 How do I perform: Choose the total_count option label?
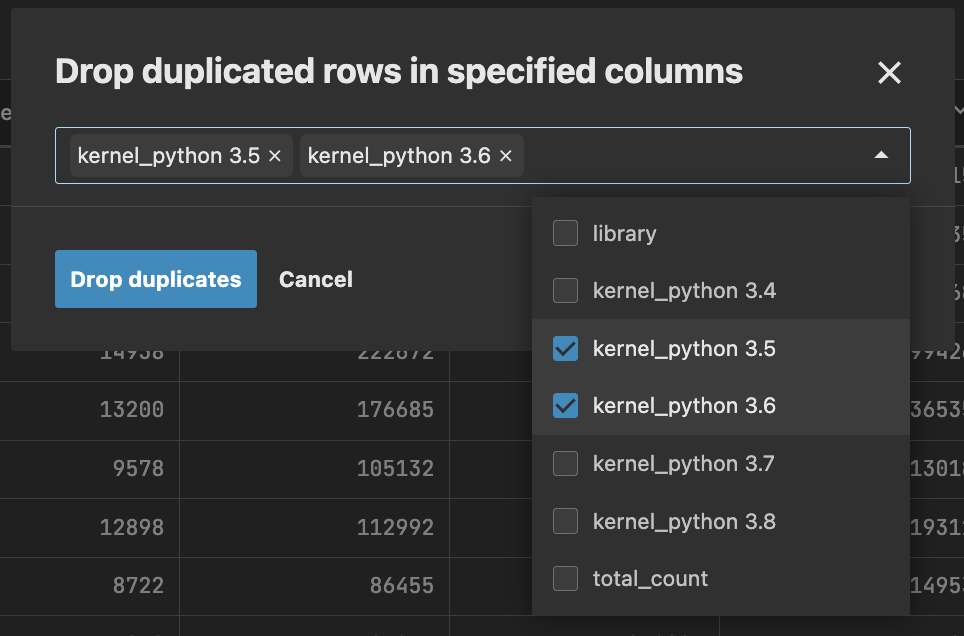coord(650,579)
